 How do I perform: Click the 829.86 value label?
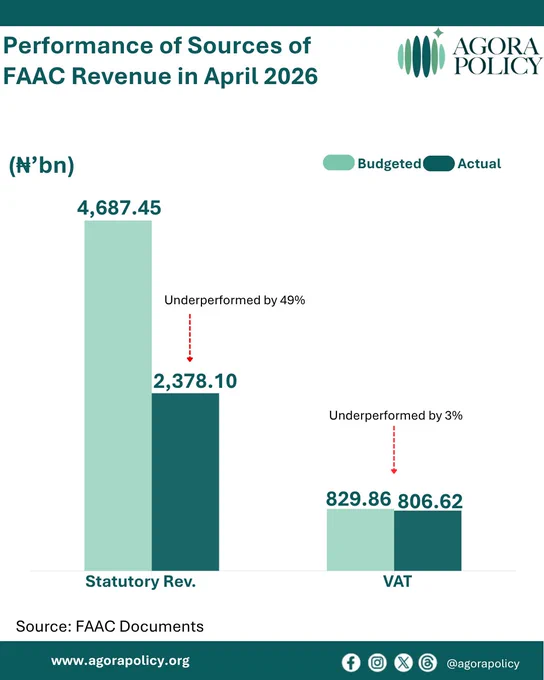click(x=358, y=499)
